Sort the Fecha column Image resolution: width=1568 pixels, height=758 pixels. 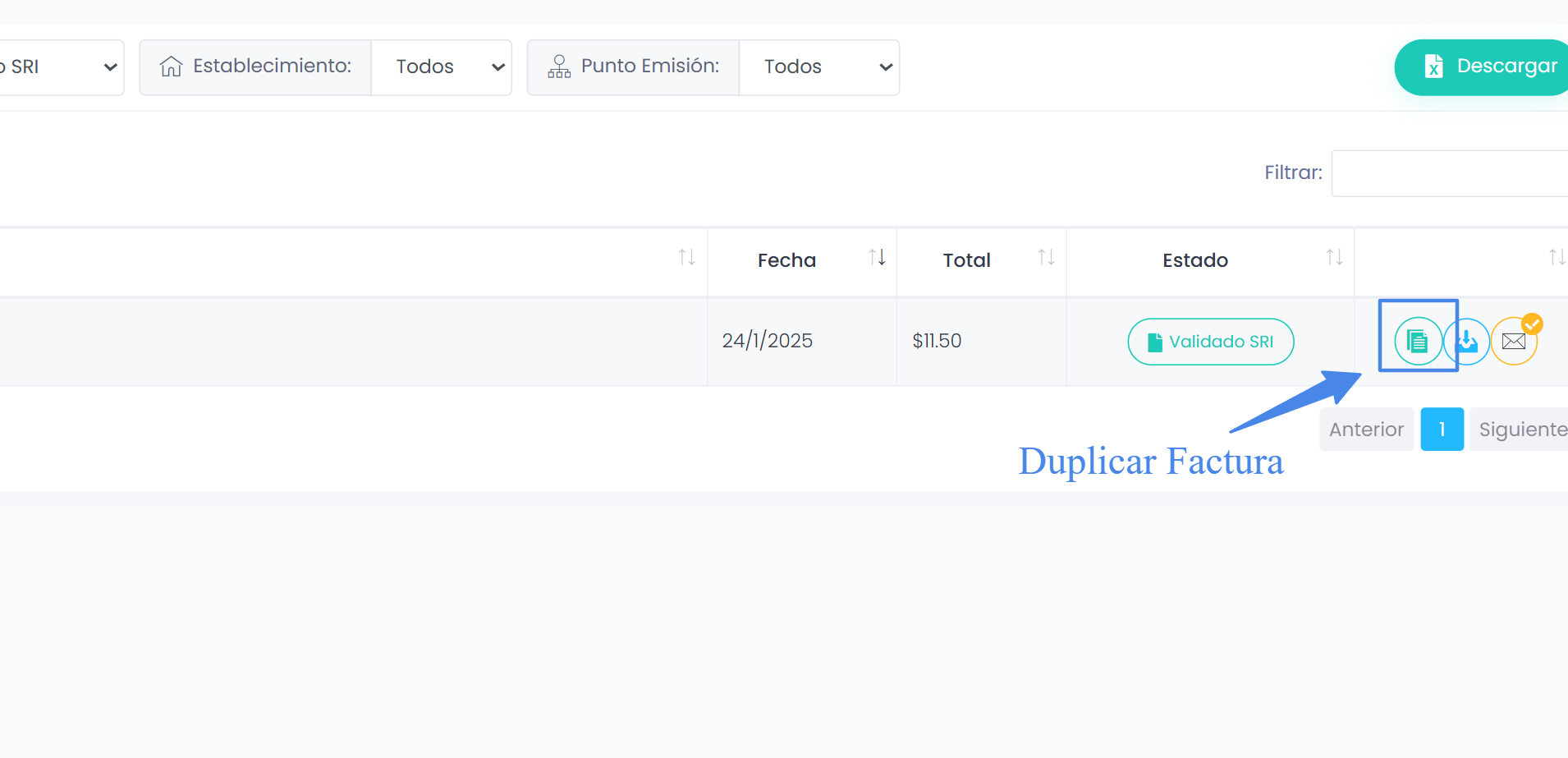[x=878, y=257]
